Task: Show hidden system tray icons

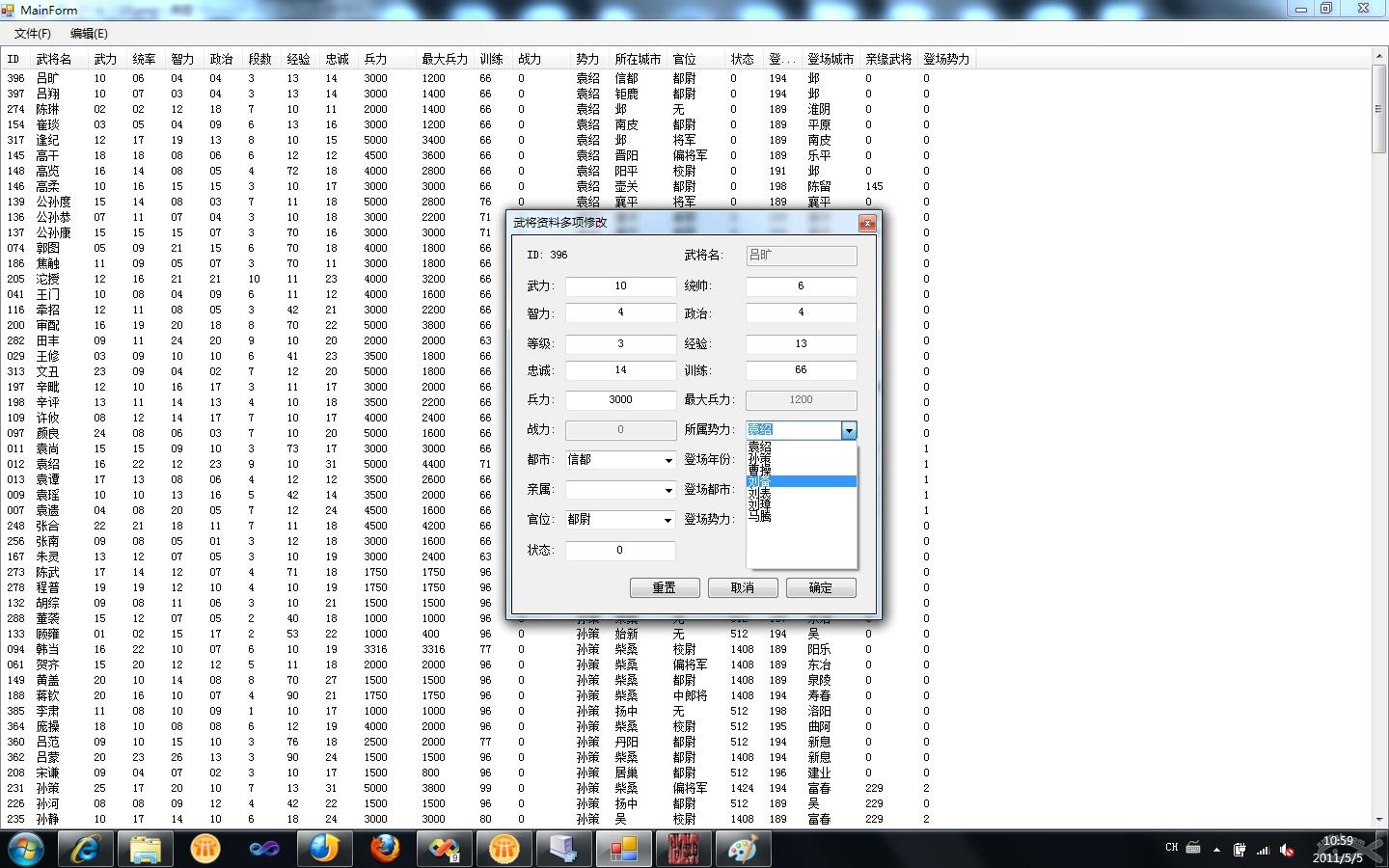Action: click(1216, 850)
